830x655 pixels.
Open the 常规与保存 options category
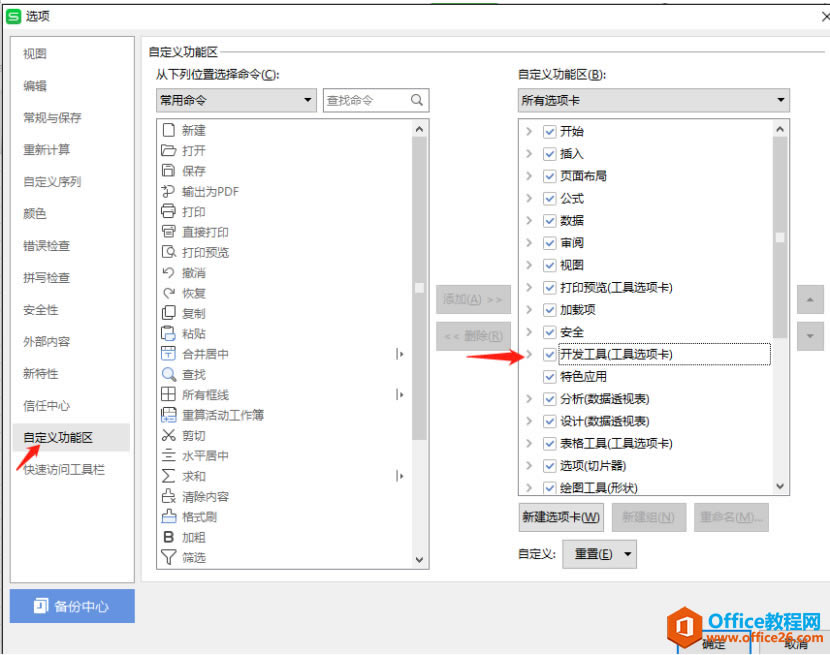[52, 118]
